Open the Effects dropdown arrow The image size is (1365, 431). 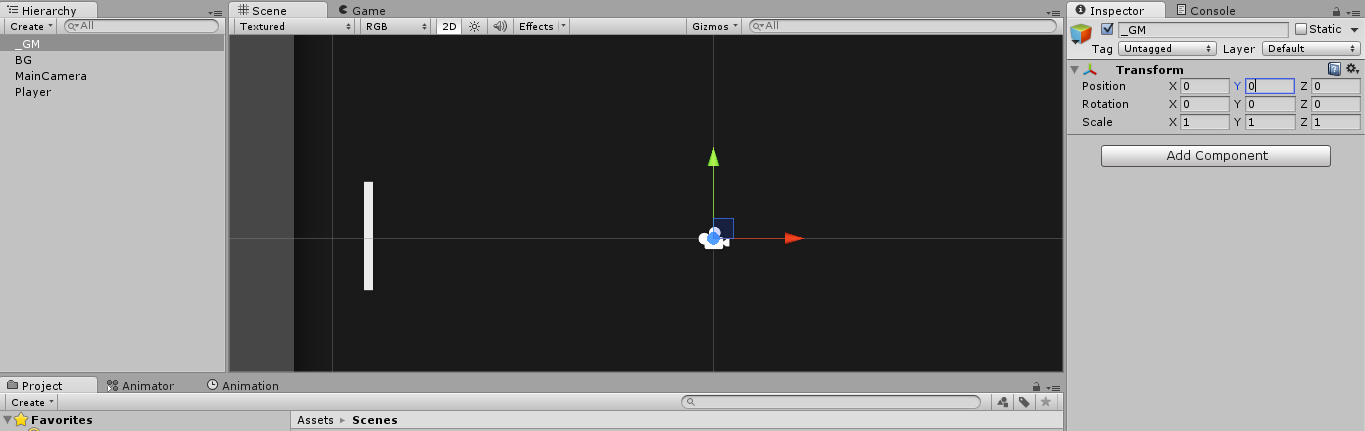563,26
